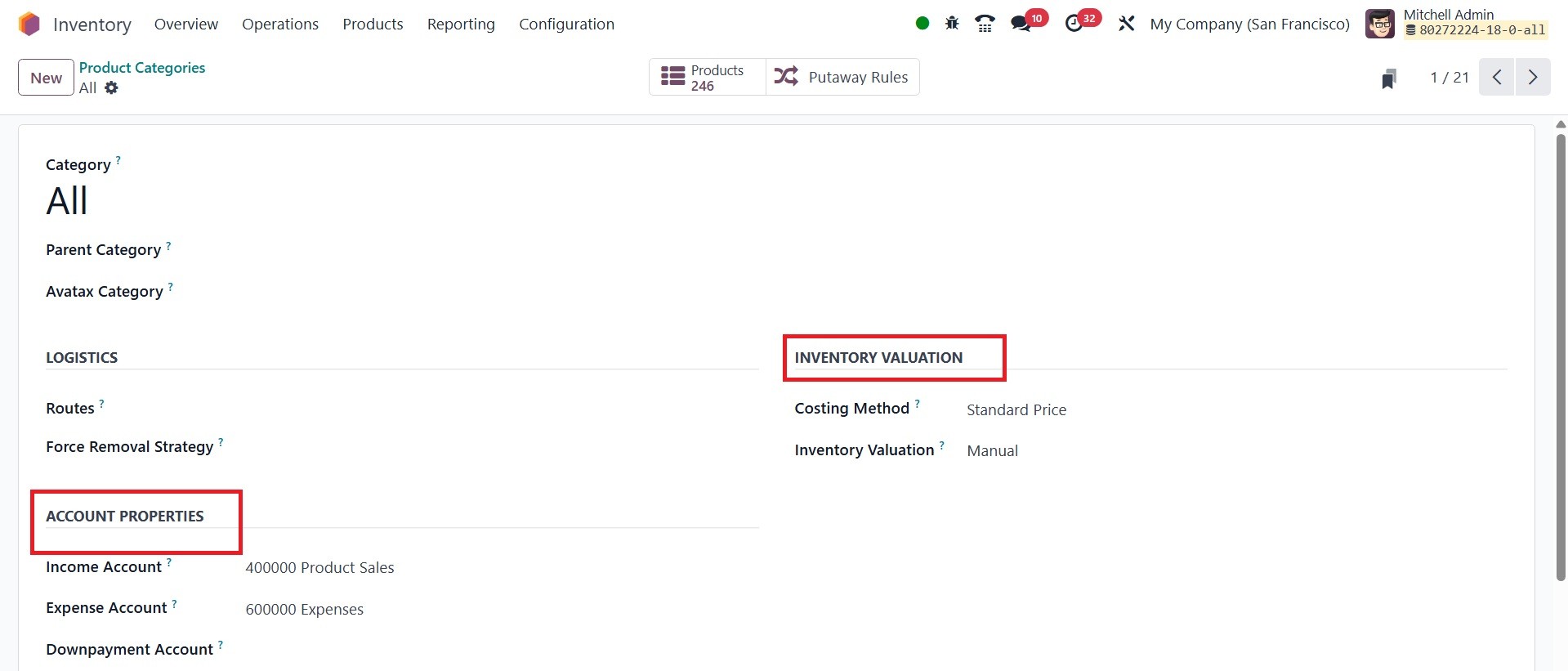Open the conversations chat icon
The height and width of the screenshot is (671, 1568).
click(1021, 24)
